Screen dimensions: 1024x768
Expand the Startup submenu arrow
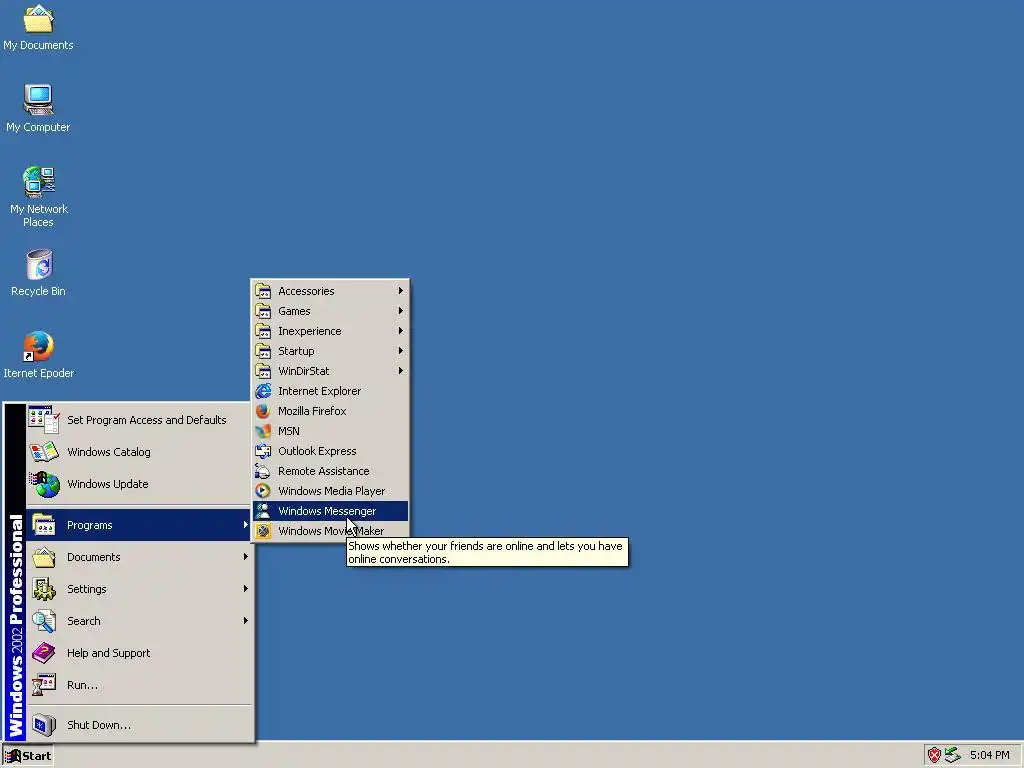400,351
